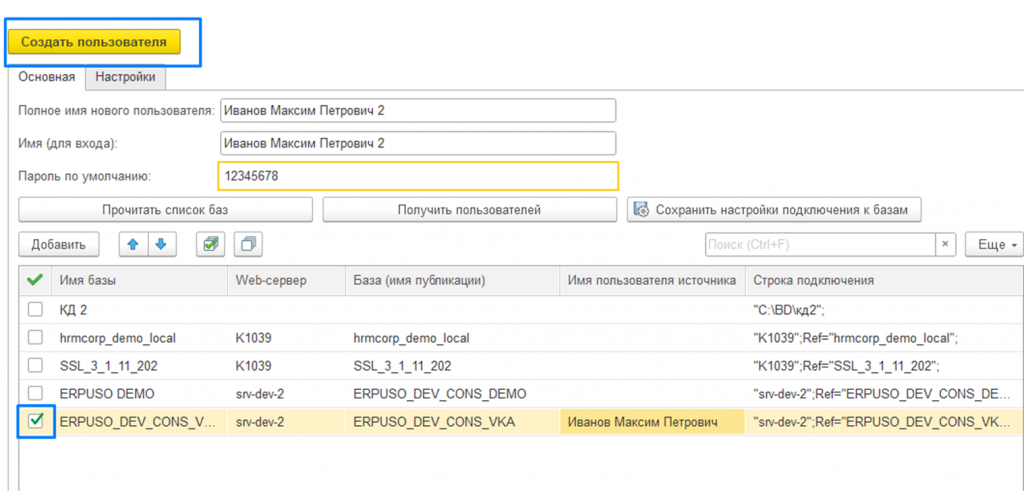Select the Основная tab
The image size is (1024, 491).
click(47, 77)
